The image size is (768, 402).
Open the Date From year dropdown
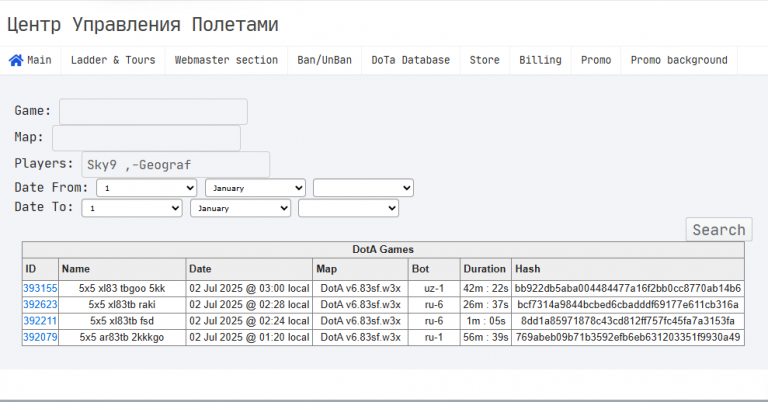363,188
